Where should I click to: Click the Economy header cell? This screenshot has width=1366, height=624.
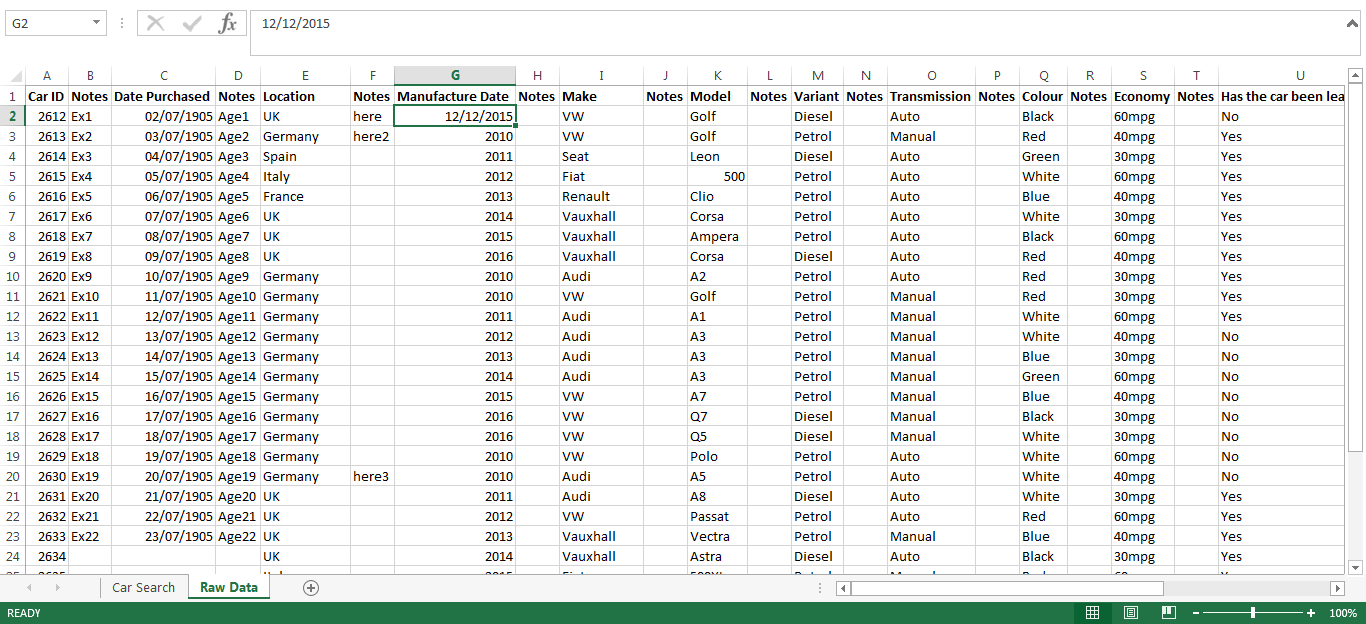coord(1142,96)
